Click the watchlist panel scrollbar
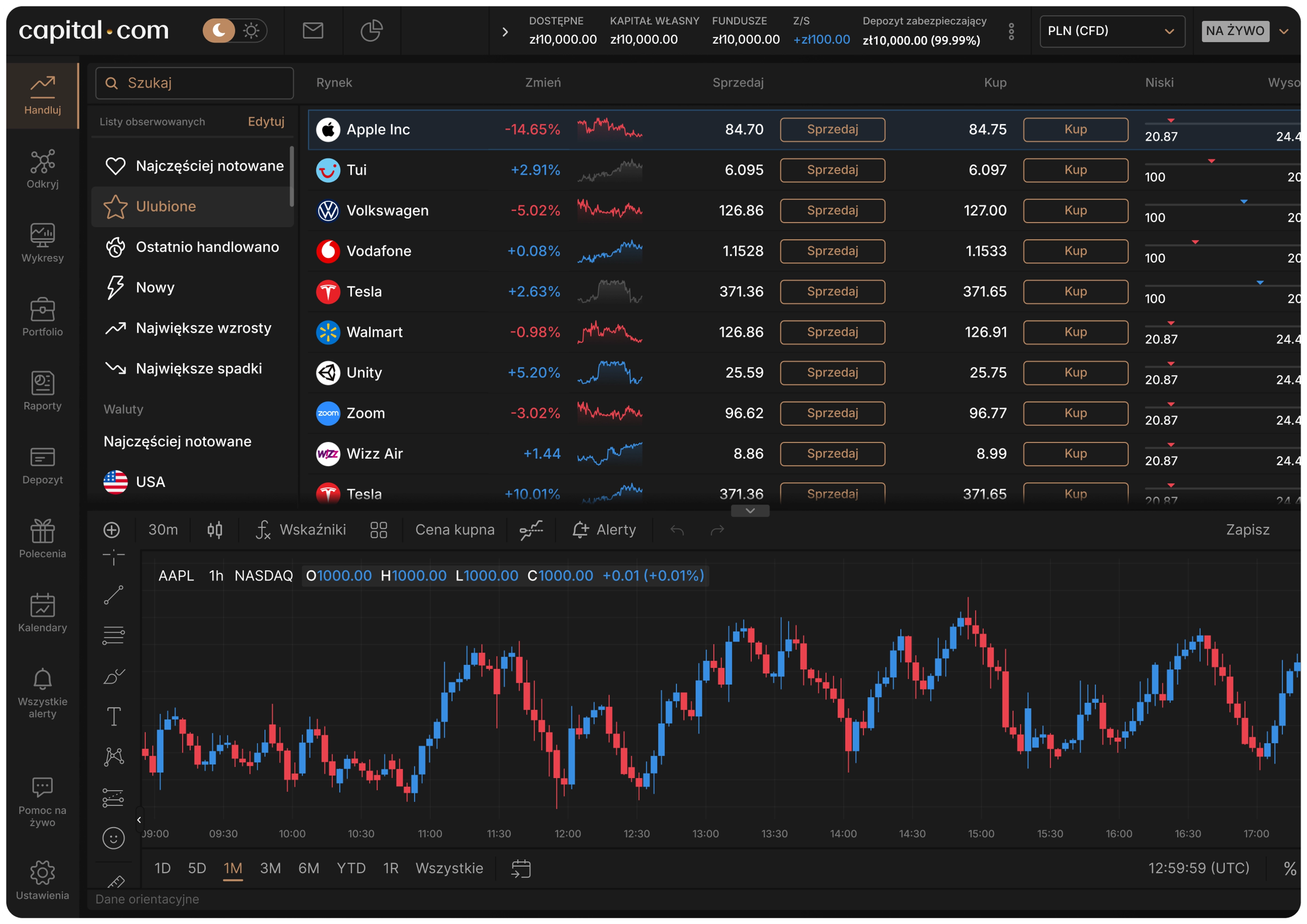The width and height of the screenshot is (1307, 924). click(291, 176)
